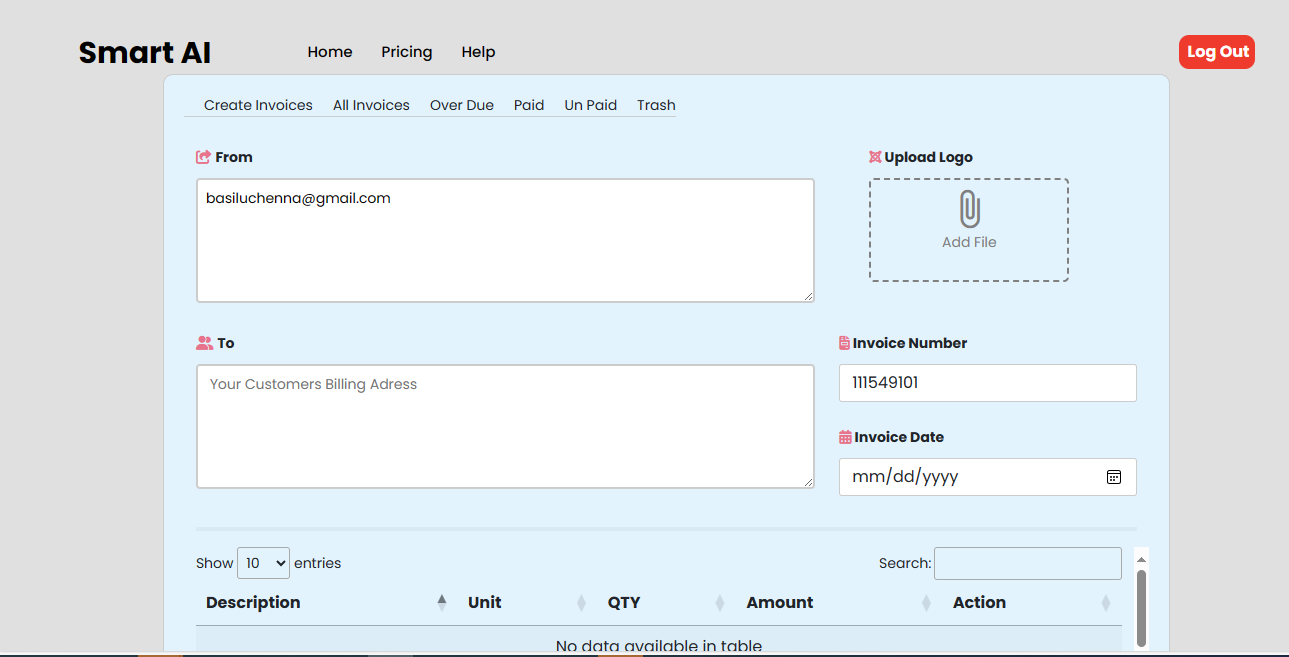Click the Amount column header
This screenshot has width=1289, height=657.
pyautogui.click(x=840, y=602)
